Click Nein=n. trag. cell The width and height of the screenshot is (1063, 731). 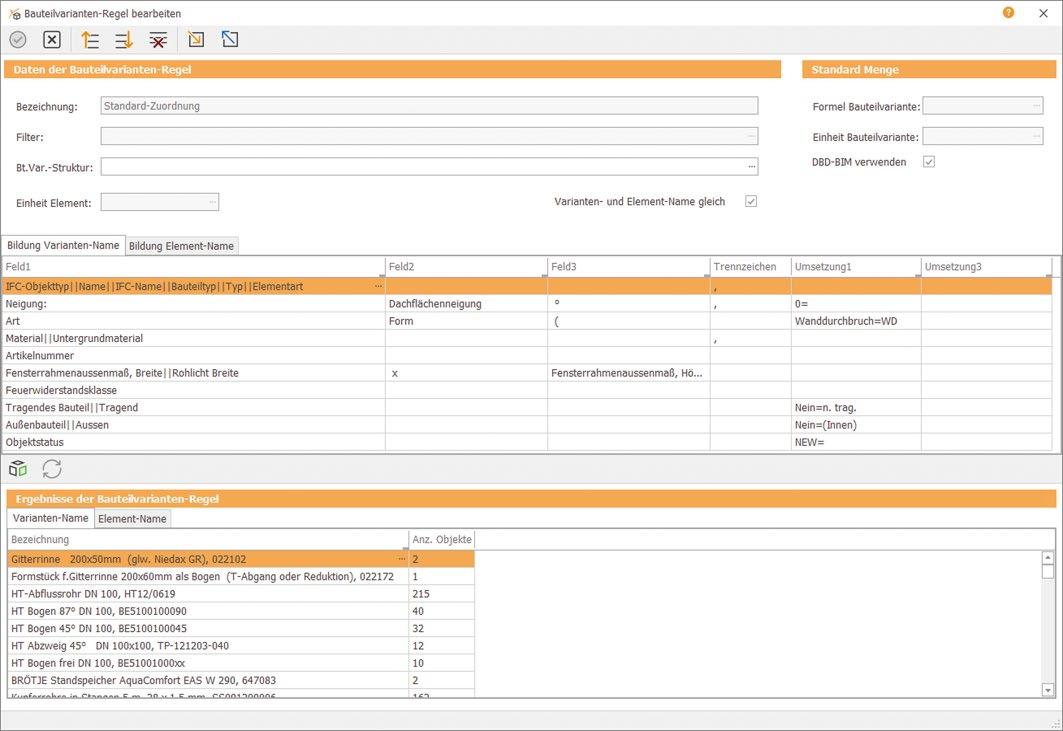(x=856, y=408)
